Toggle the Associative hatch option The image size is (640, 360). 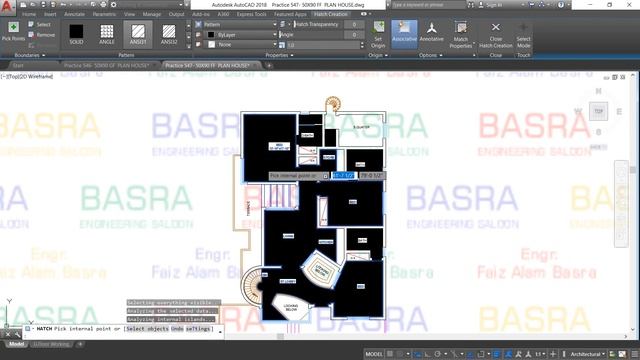click(404, 33)
